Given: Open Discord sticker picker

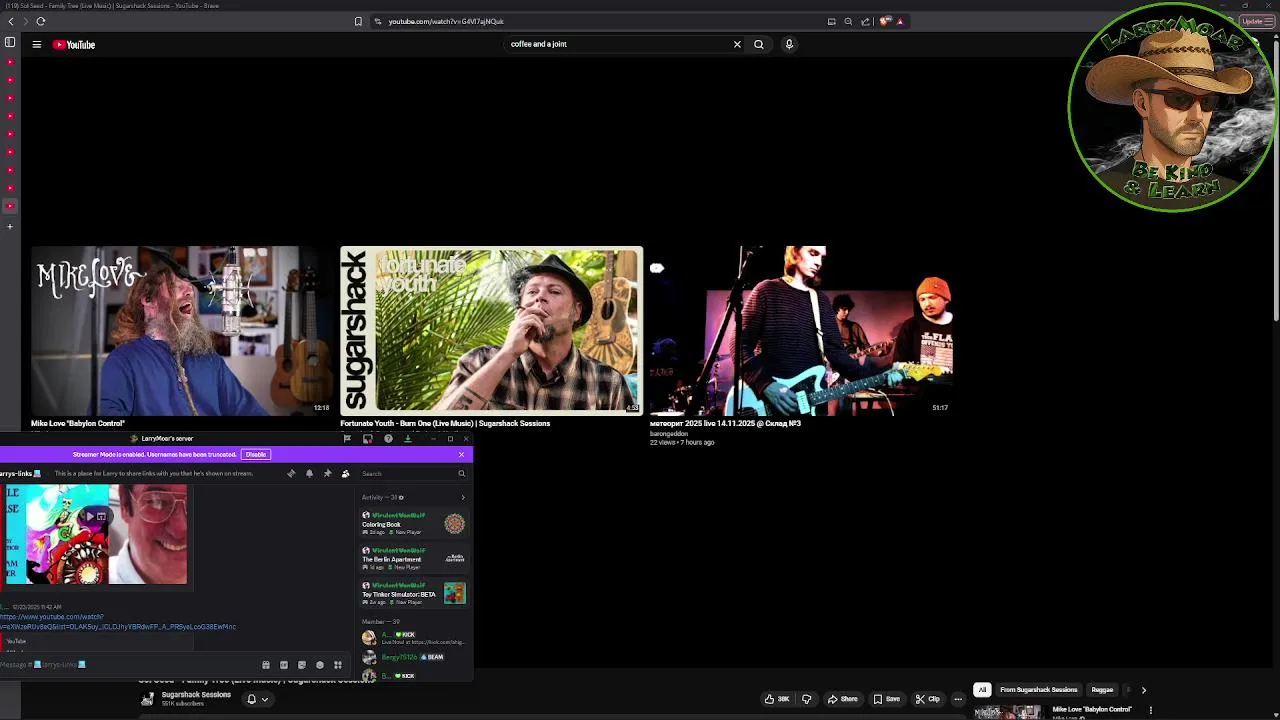Looking at the screenshot, I should [x=302, y=665].
